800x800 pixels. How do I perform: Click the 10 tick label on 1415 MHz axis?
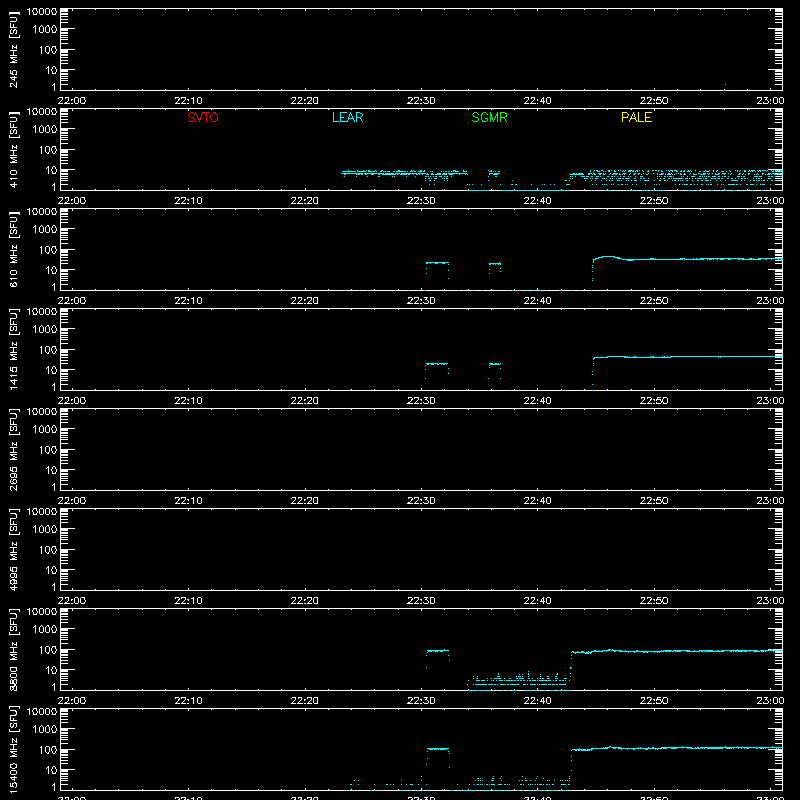(51, 370)
